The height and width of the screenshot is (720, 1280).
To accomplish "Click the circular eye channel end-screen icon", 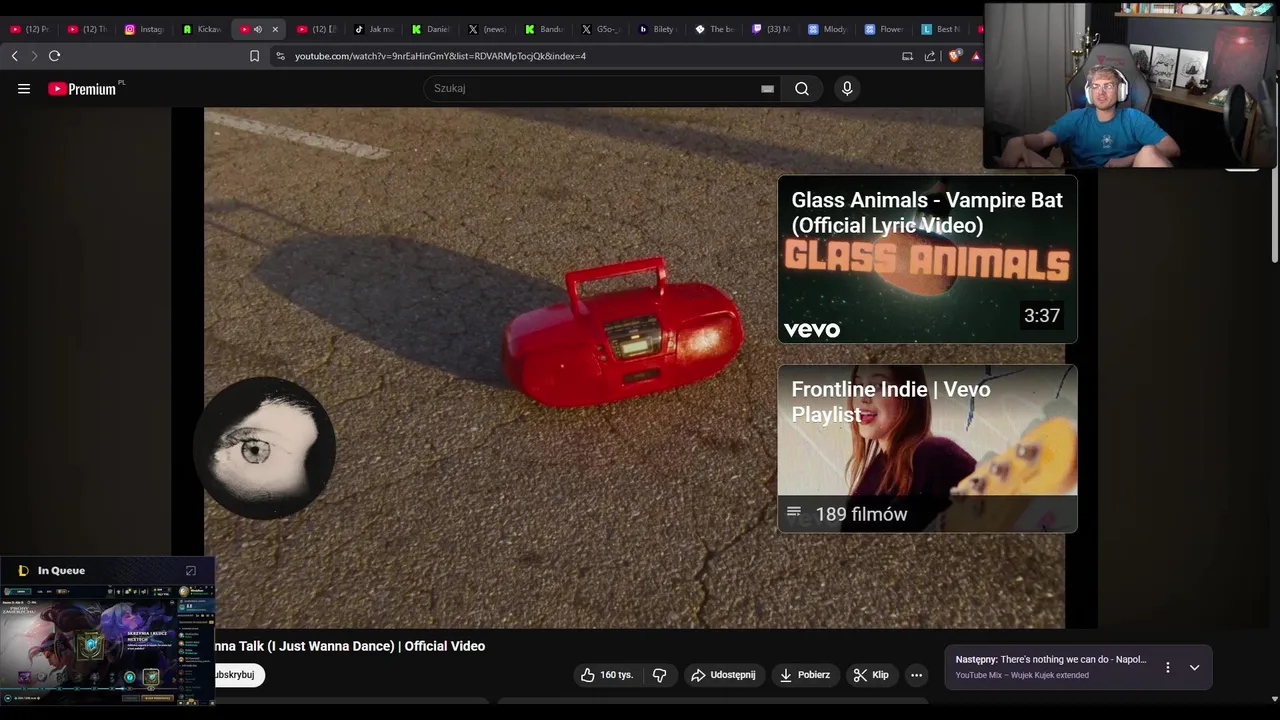I will [x=265, y=448].
